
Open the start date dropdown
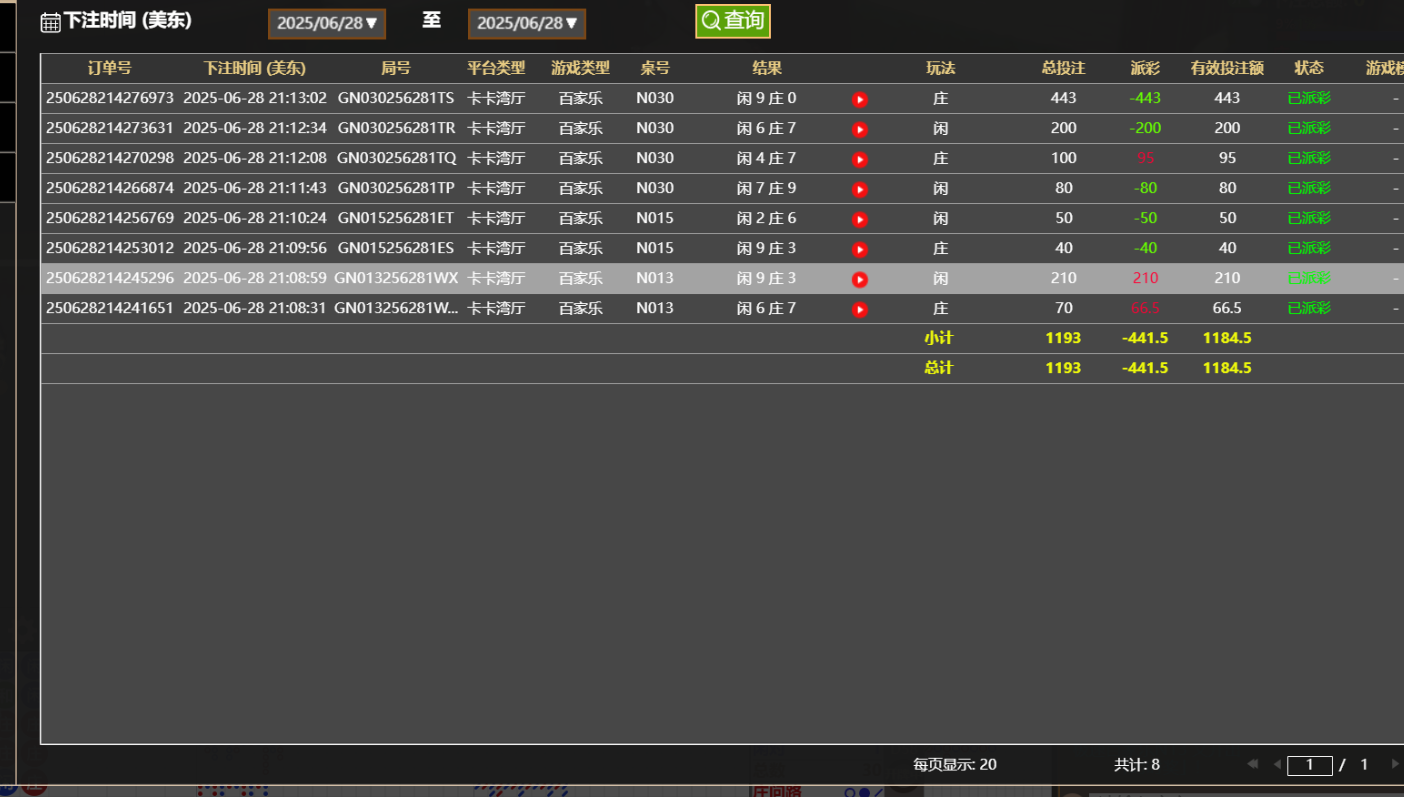(x=327, y=23)
